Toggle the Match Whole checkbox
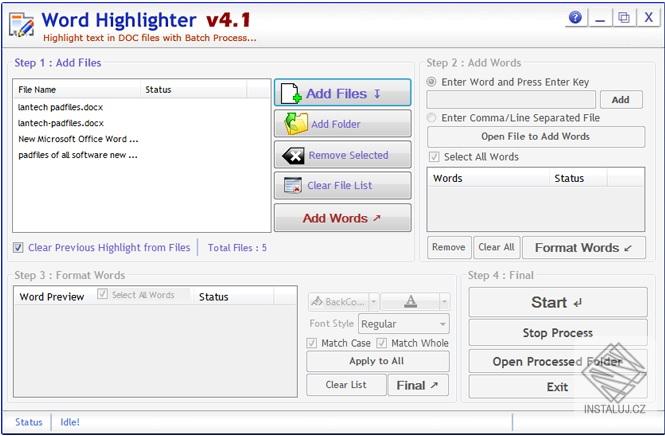The image size is (665, 436). coord(382,343)
